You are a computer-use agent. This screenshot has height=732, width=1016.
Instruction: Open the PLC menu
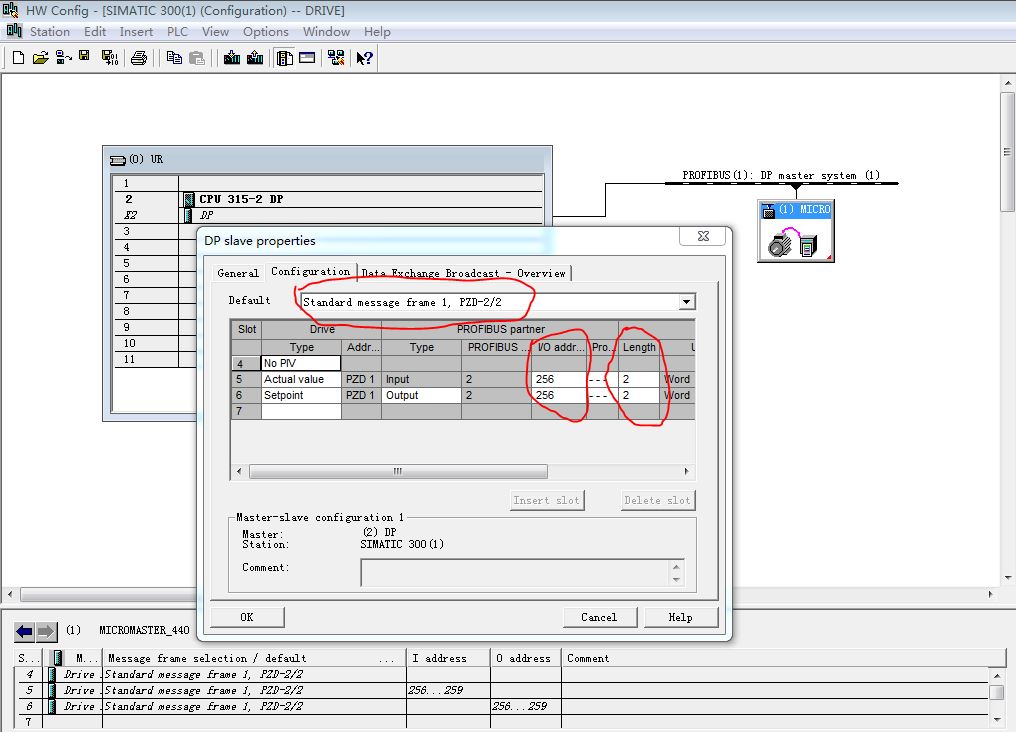click(x=177, y=32)
